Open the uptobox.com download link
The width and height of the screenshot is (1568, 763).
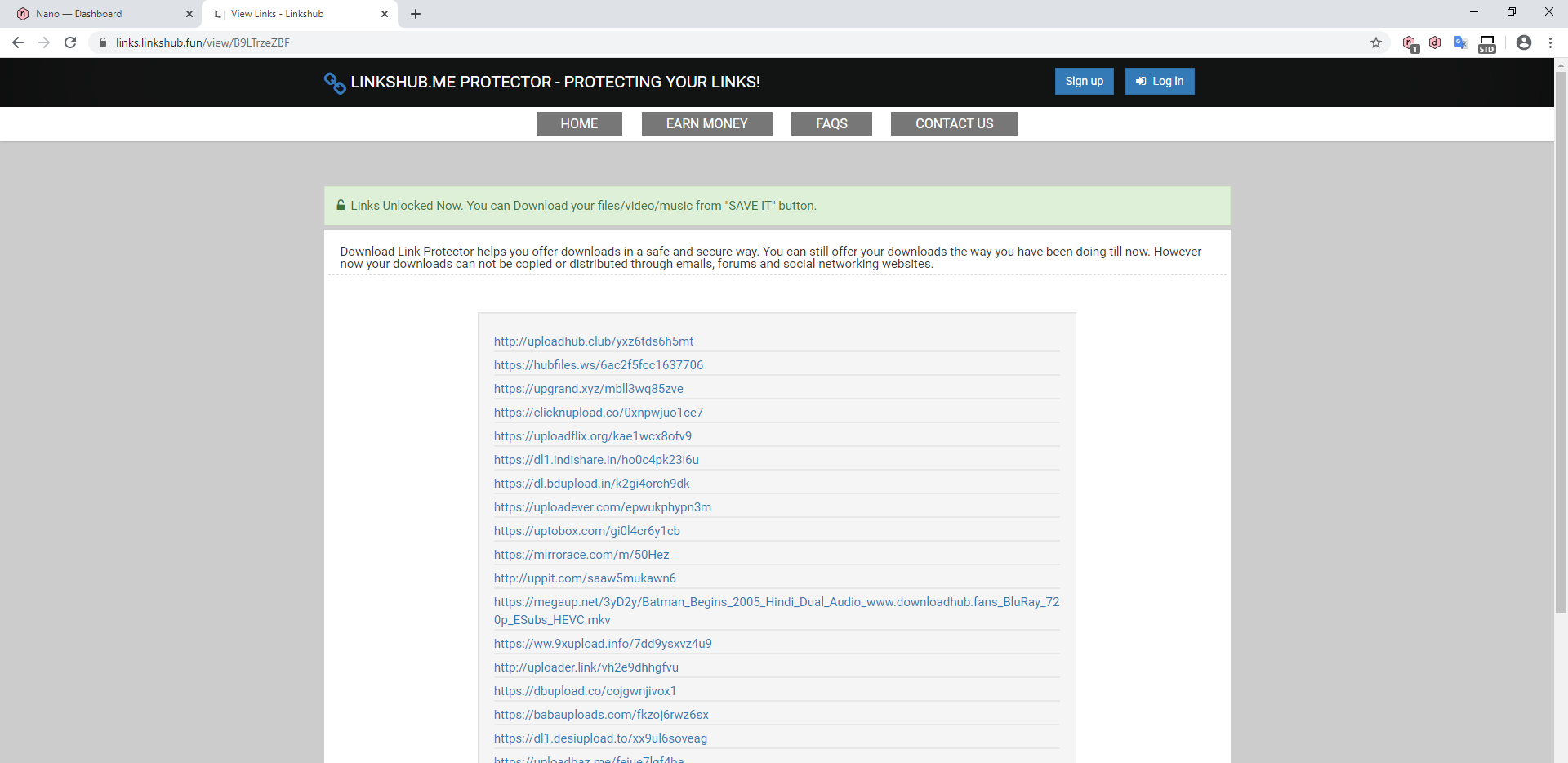tap(586, 530)
